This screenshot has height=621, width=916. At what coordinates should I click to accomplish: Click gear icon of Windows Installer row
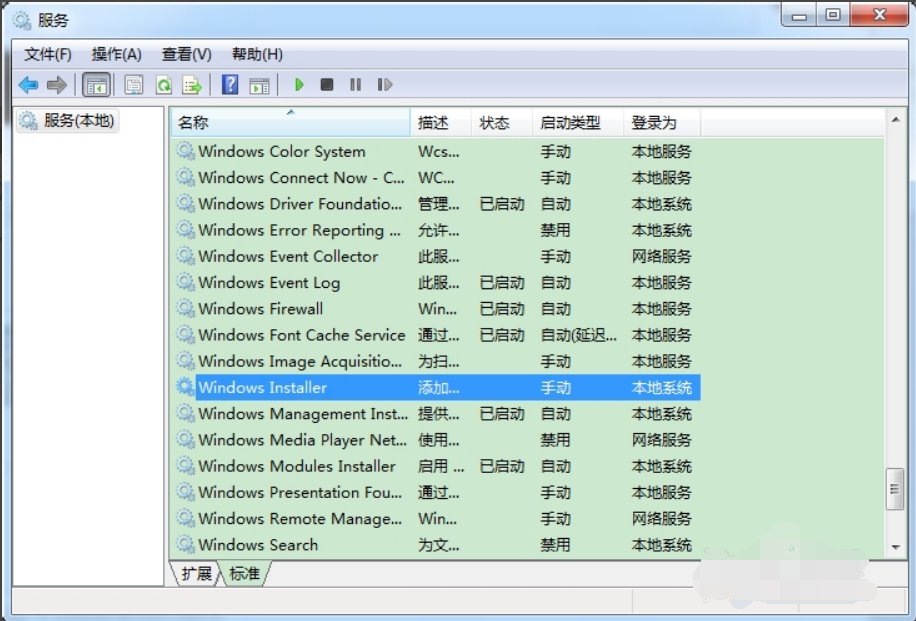186,387
